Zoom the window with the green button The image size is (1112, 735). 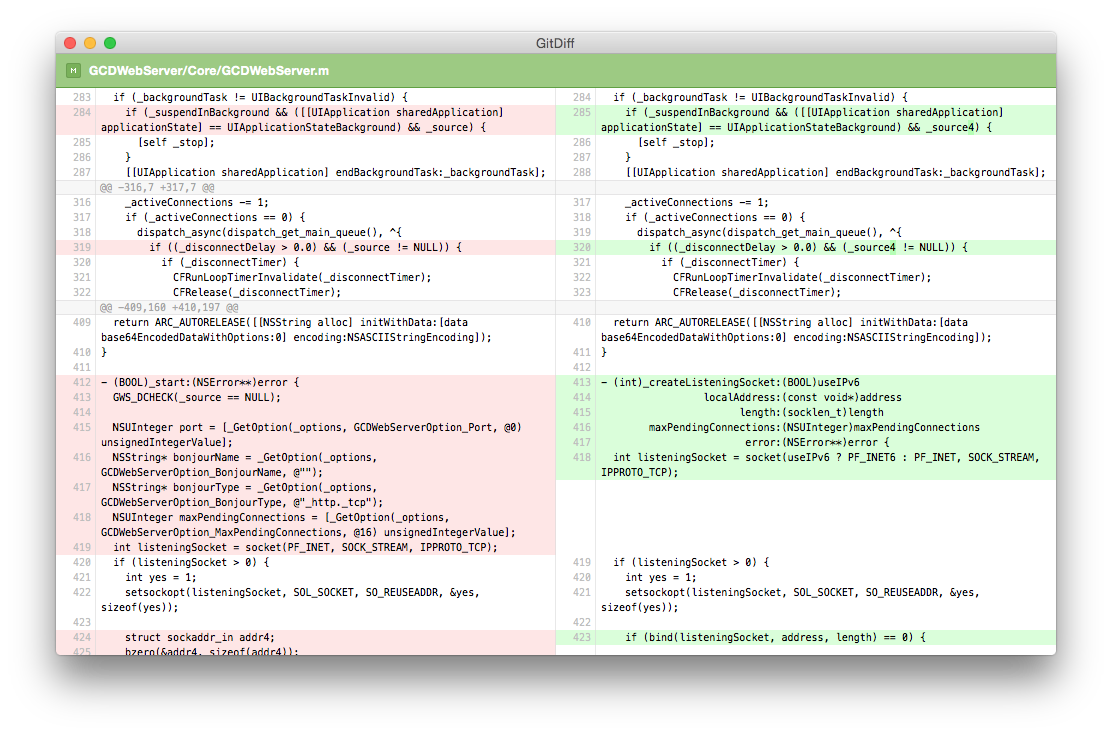[110, 43]
